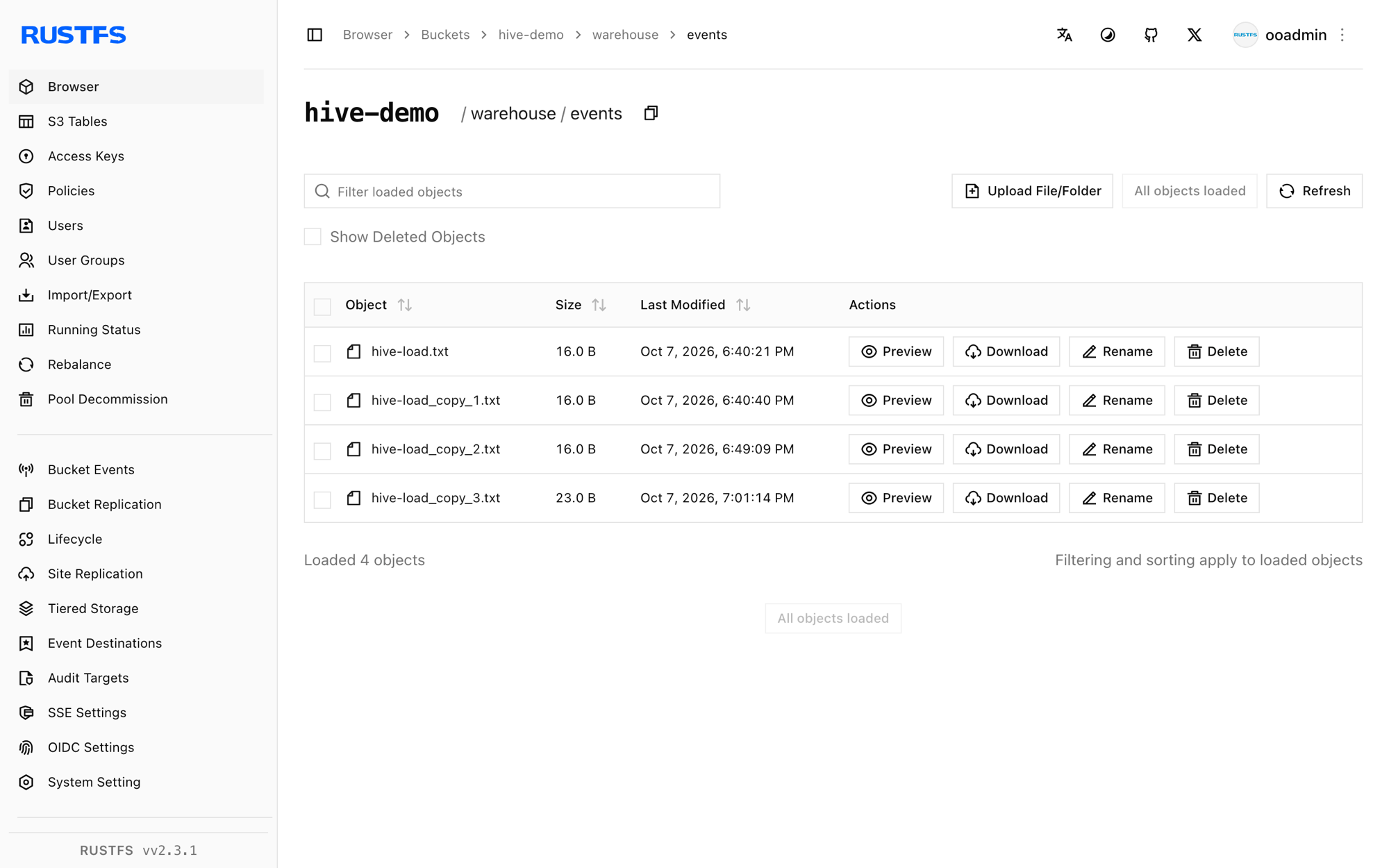
Task: Sort by Last Modified arrows
Action: [743, 305]
